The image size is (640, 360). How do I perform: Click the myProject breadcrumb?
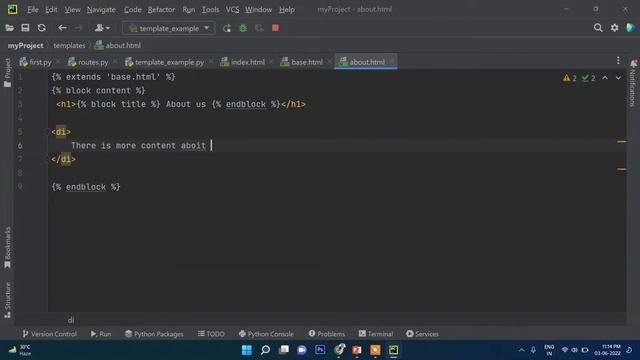pos(25,45)
